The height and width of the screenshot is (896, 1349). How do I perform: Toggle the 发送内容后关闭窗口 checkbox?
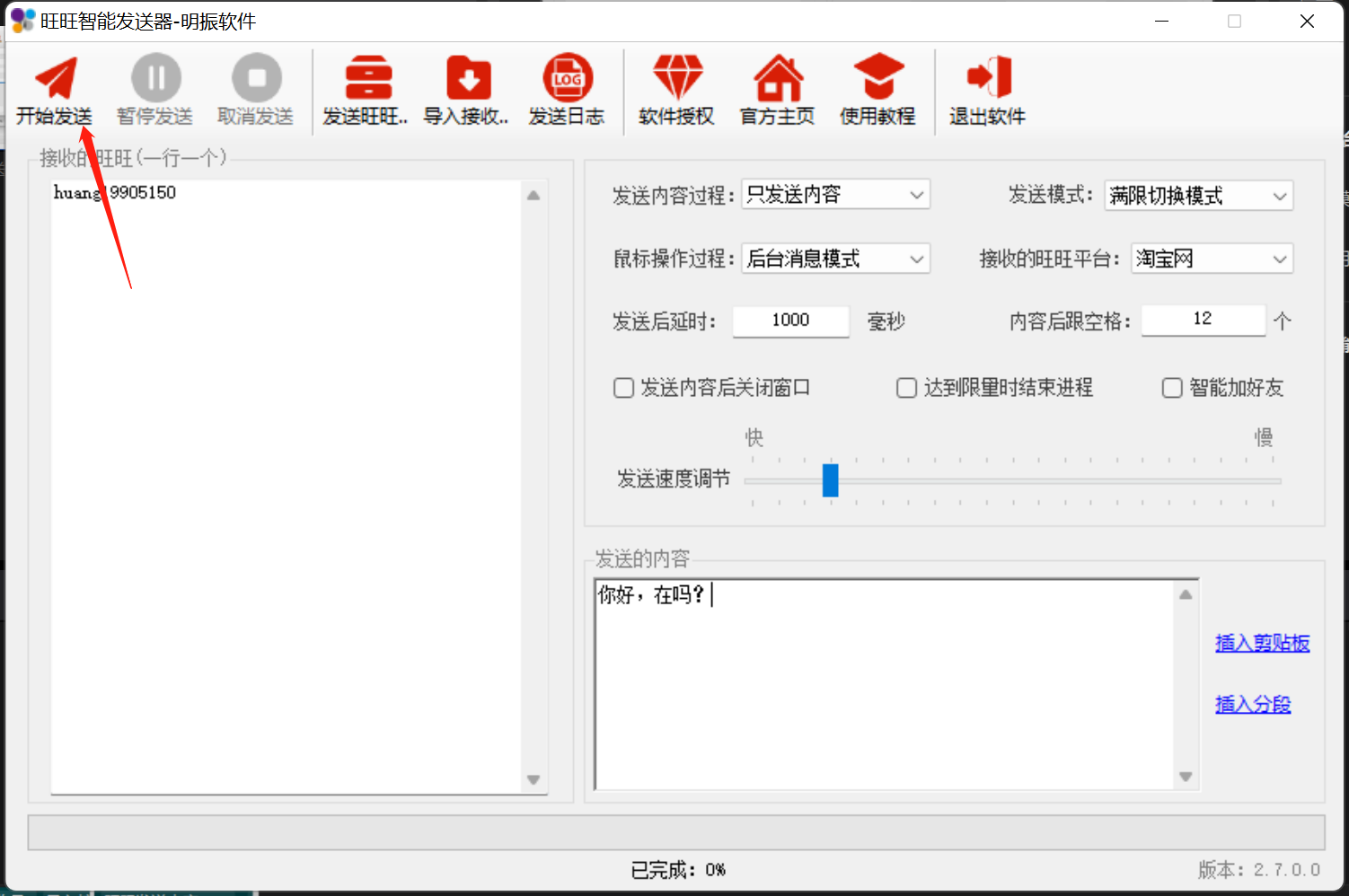tap(623, 388)
